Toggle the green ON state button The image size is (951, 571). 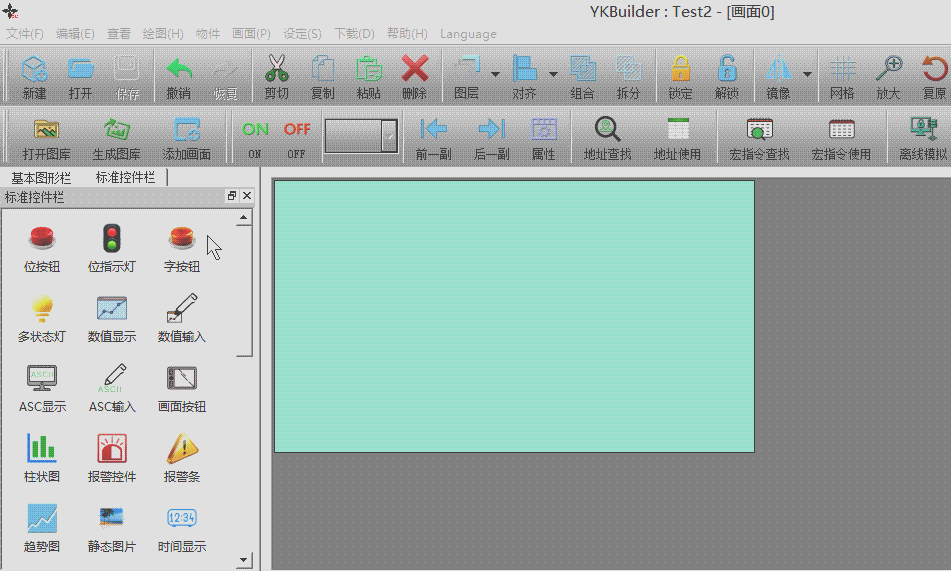coord(255,137)
